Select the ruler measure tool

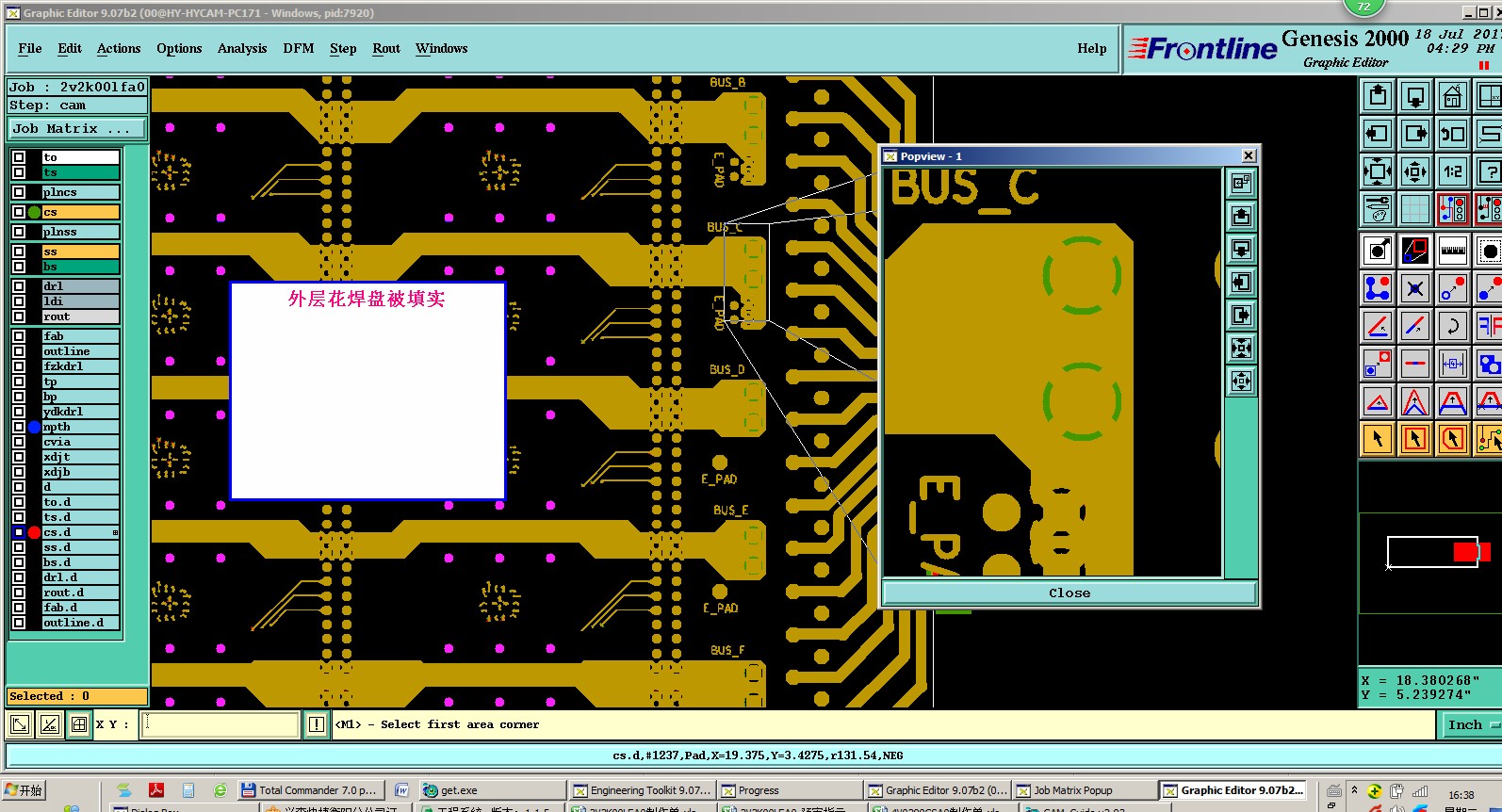click(1452, 251)
